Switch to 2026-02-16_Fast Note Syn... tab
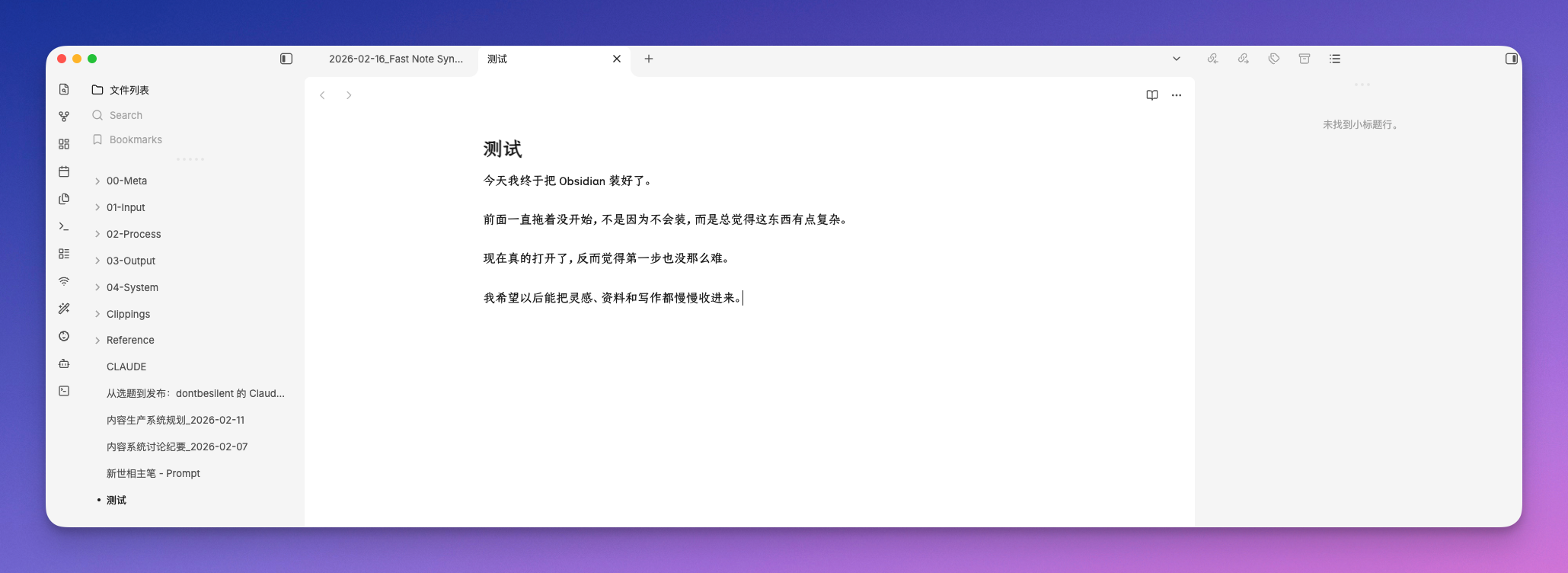 pyautogui.click(x=395, y=59)
